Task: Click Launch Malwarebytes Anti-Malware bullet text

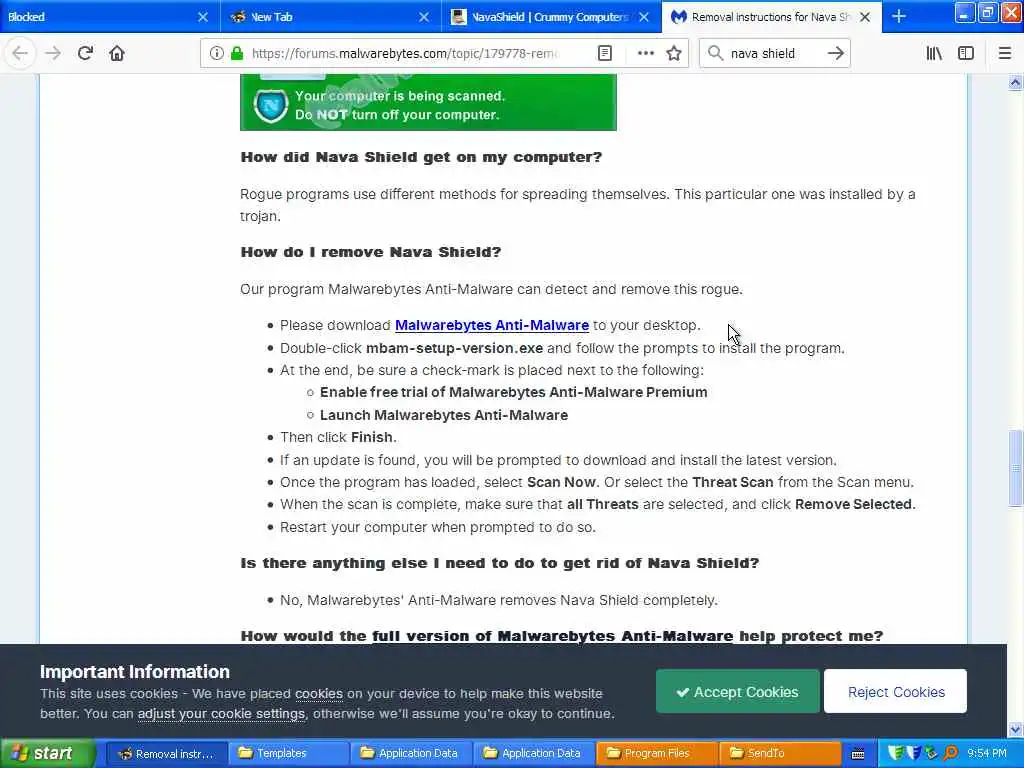Action: tap(443, 415)
